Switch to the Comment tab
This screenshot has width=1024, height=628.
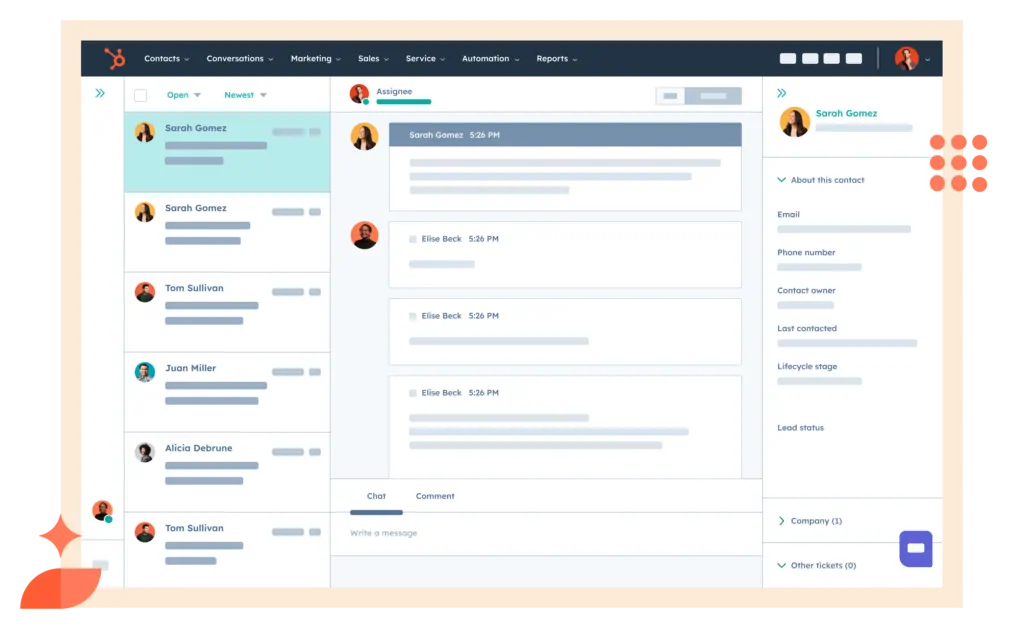point(435,496)
